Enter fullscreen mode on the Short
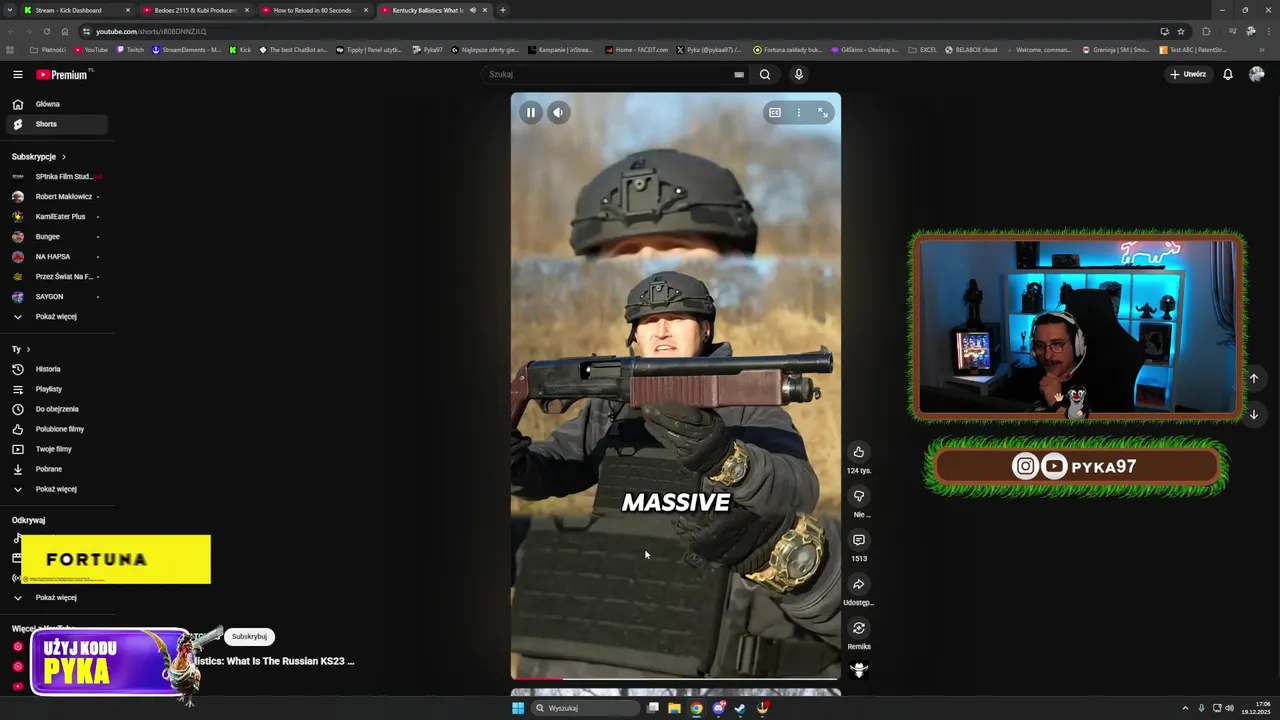Screen dimensions: 1280x720 823,113
